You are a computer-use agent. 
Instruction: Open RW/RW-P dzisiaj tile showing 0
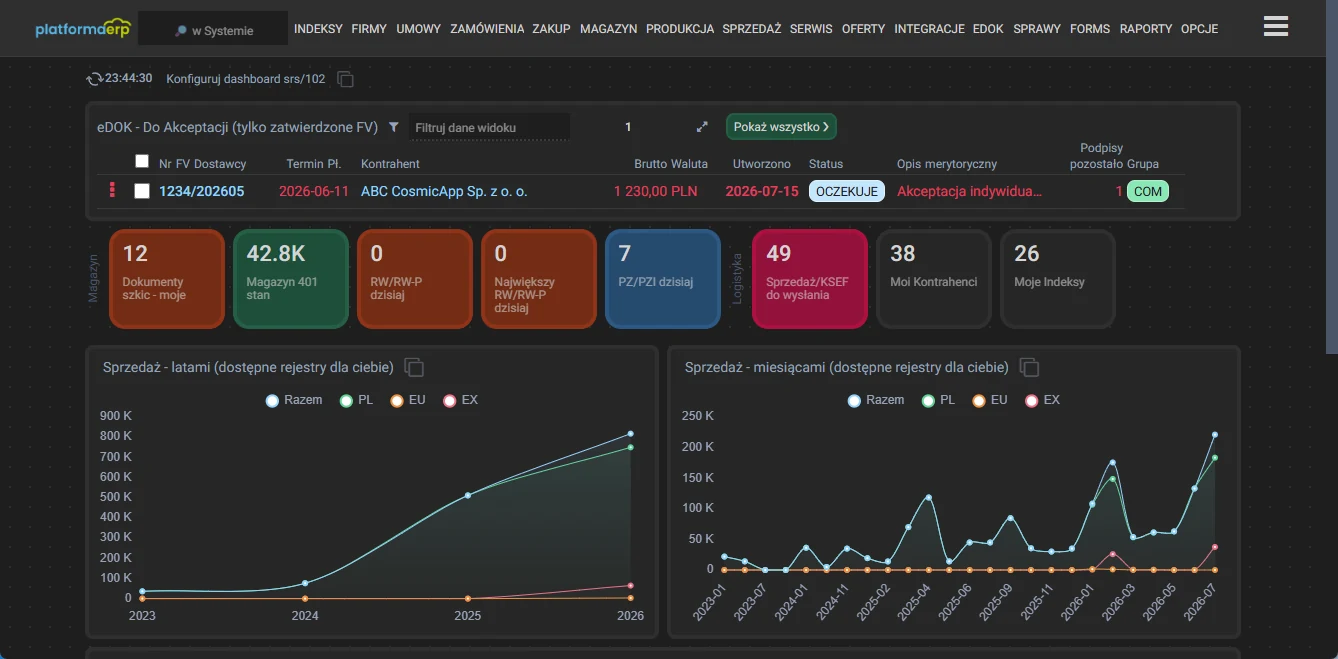(414, 279)
